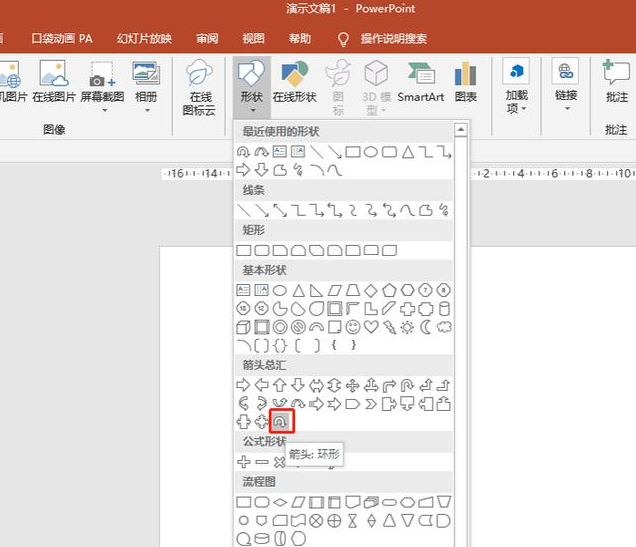Select the no-symbol shape in 基本形状
The image size is (636, 547).
tap(298, 327)
